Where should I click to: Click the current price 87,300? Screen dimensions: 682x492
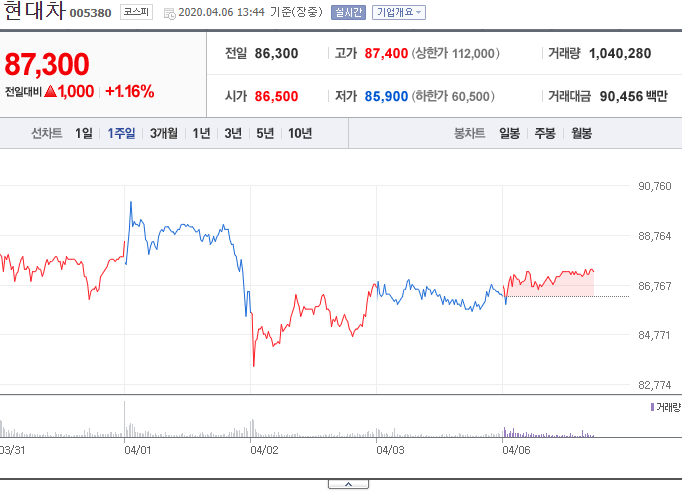coord(47,64)
